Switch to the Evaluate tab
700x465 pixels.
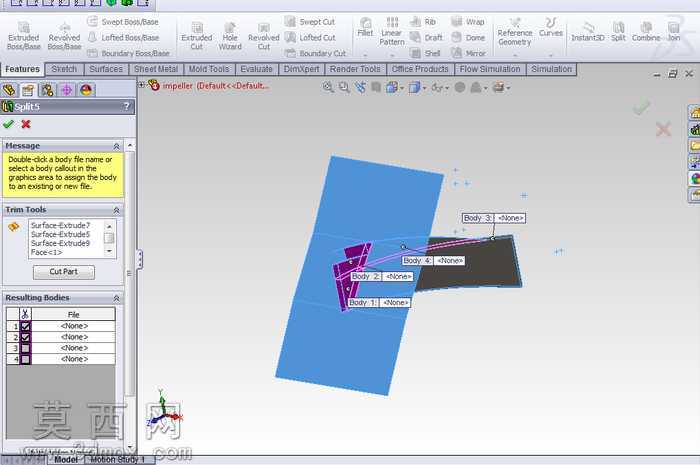tap(256, 69)
